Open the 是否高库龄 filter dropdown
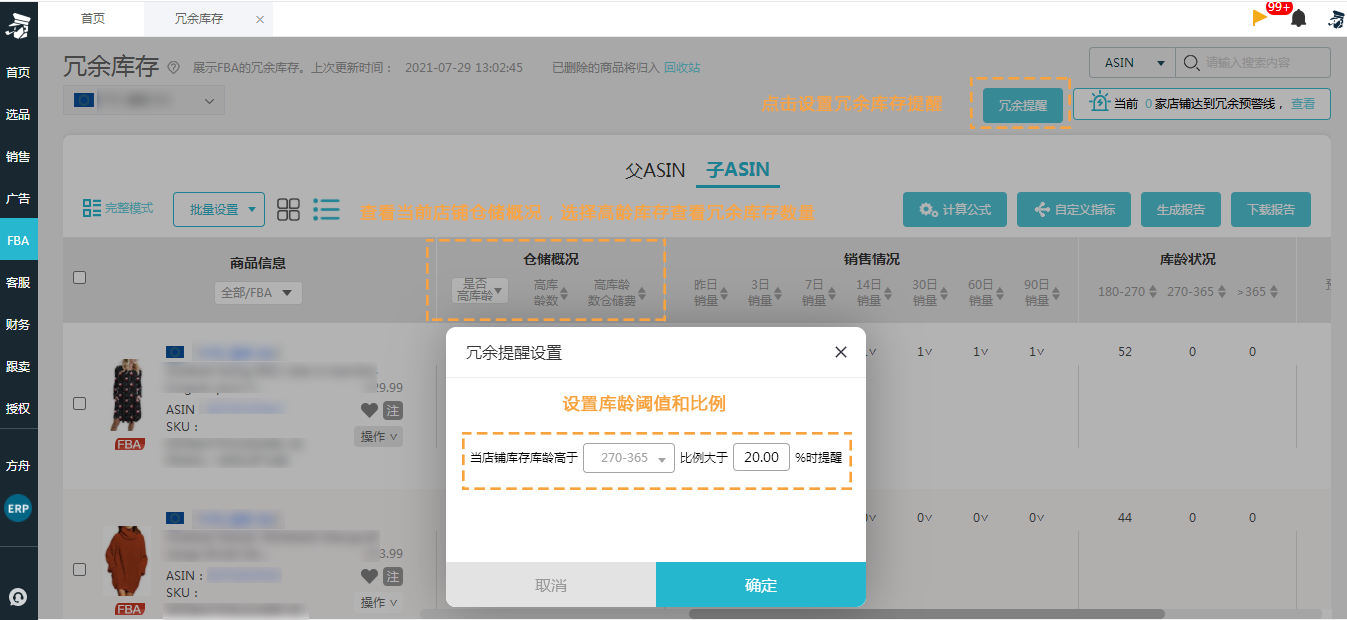The image size is (1347, 620). click(x=480, y=290)
